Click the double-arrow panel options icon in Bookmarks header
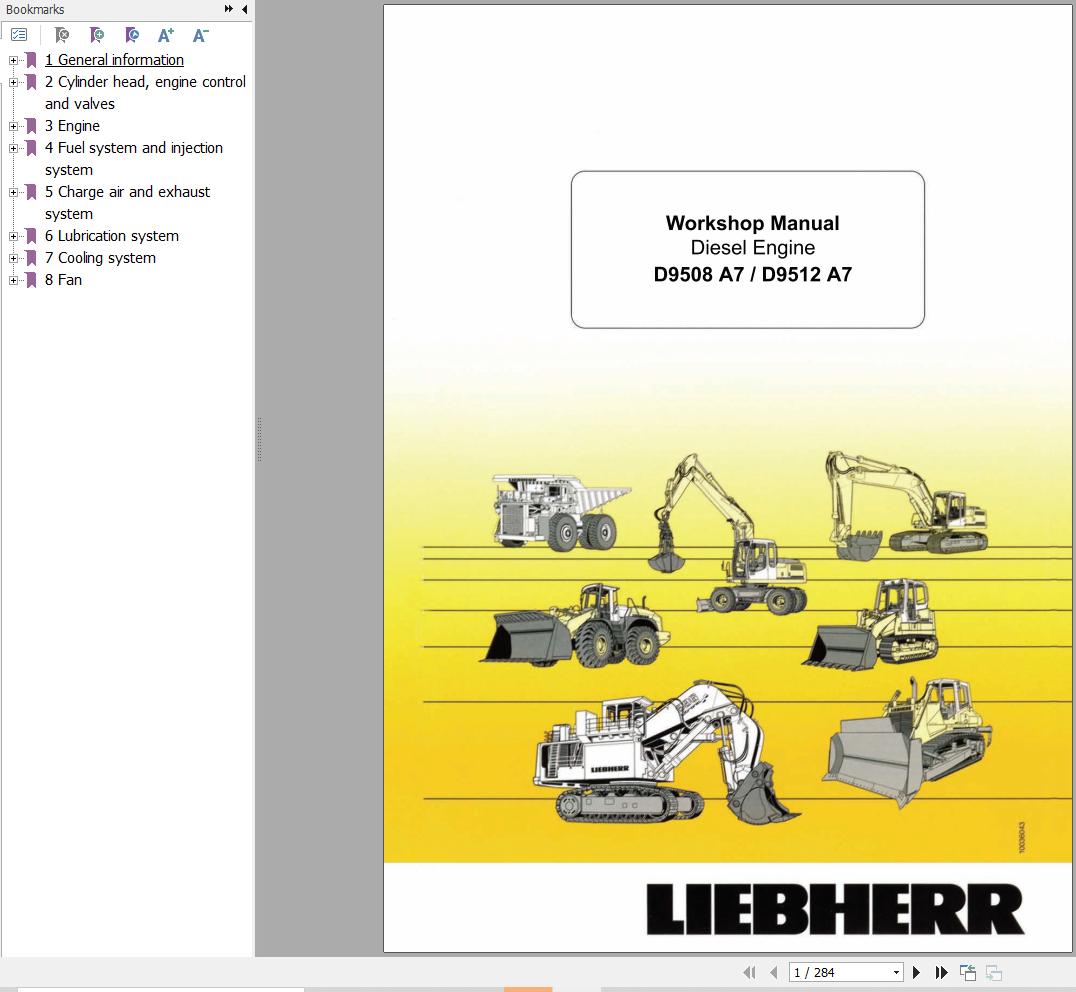1076x992 pixels. [229, 9]
